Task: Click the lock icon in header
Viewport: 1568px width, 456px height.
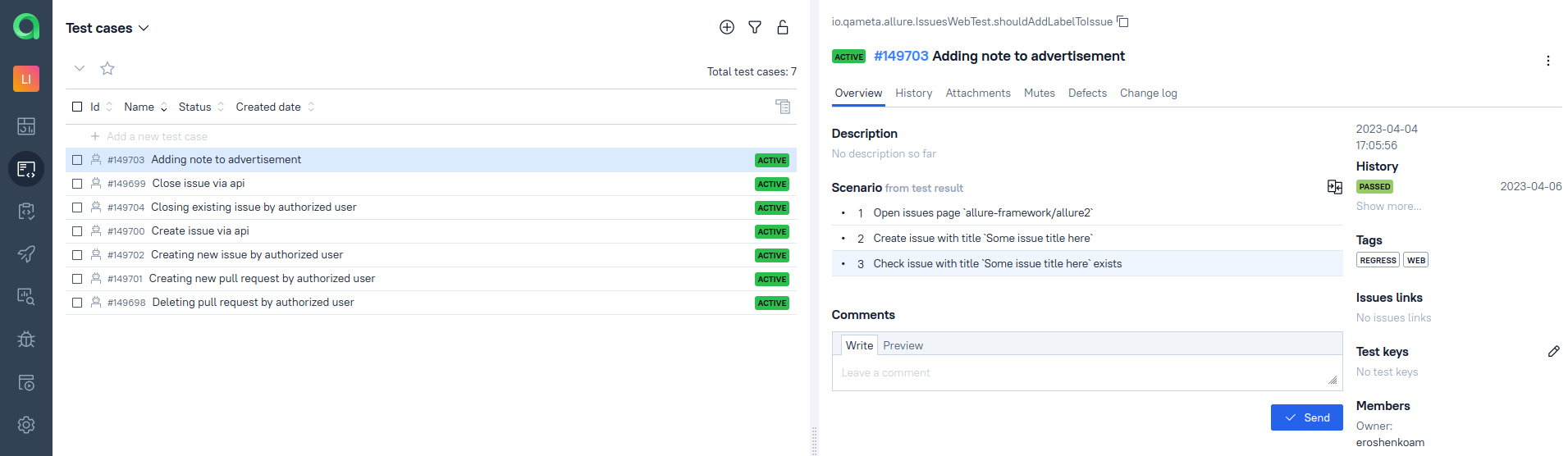Action: point(782,28)
